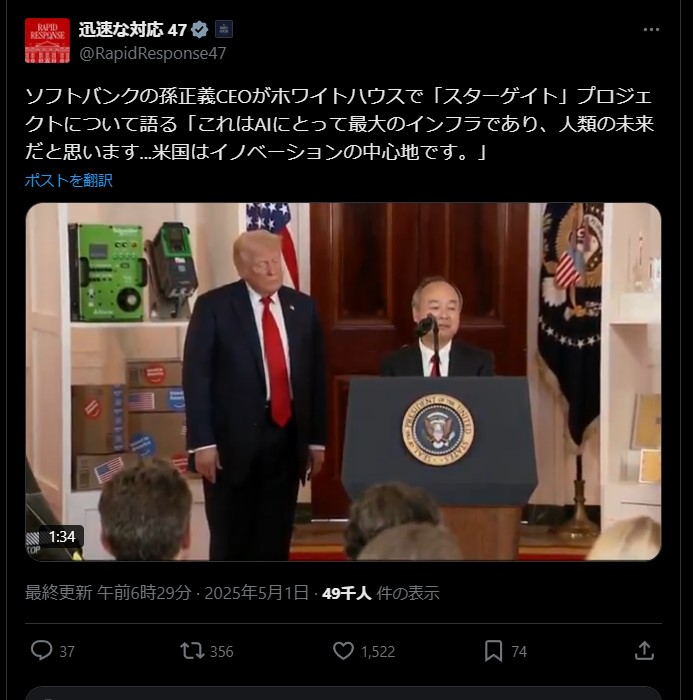The height and width of the screenshot is (700, 693).
Task: Bookmark the post with bookmark icon
Action: 493,651
